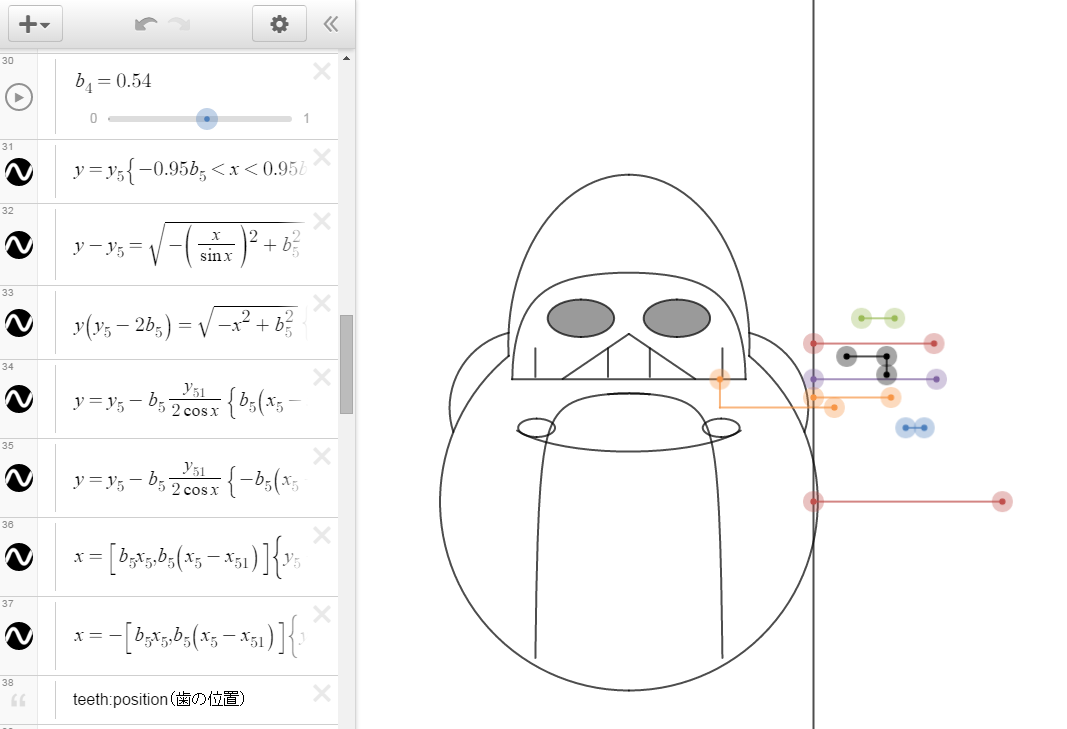Select the lower red point on the axis
The height and width of the screenshot is (729, 1067).
click(813, 502)
